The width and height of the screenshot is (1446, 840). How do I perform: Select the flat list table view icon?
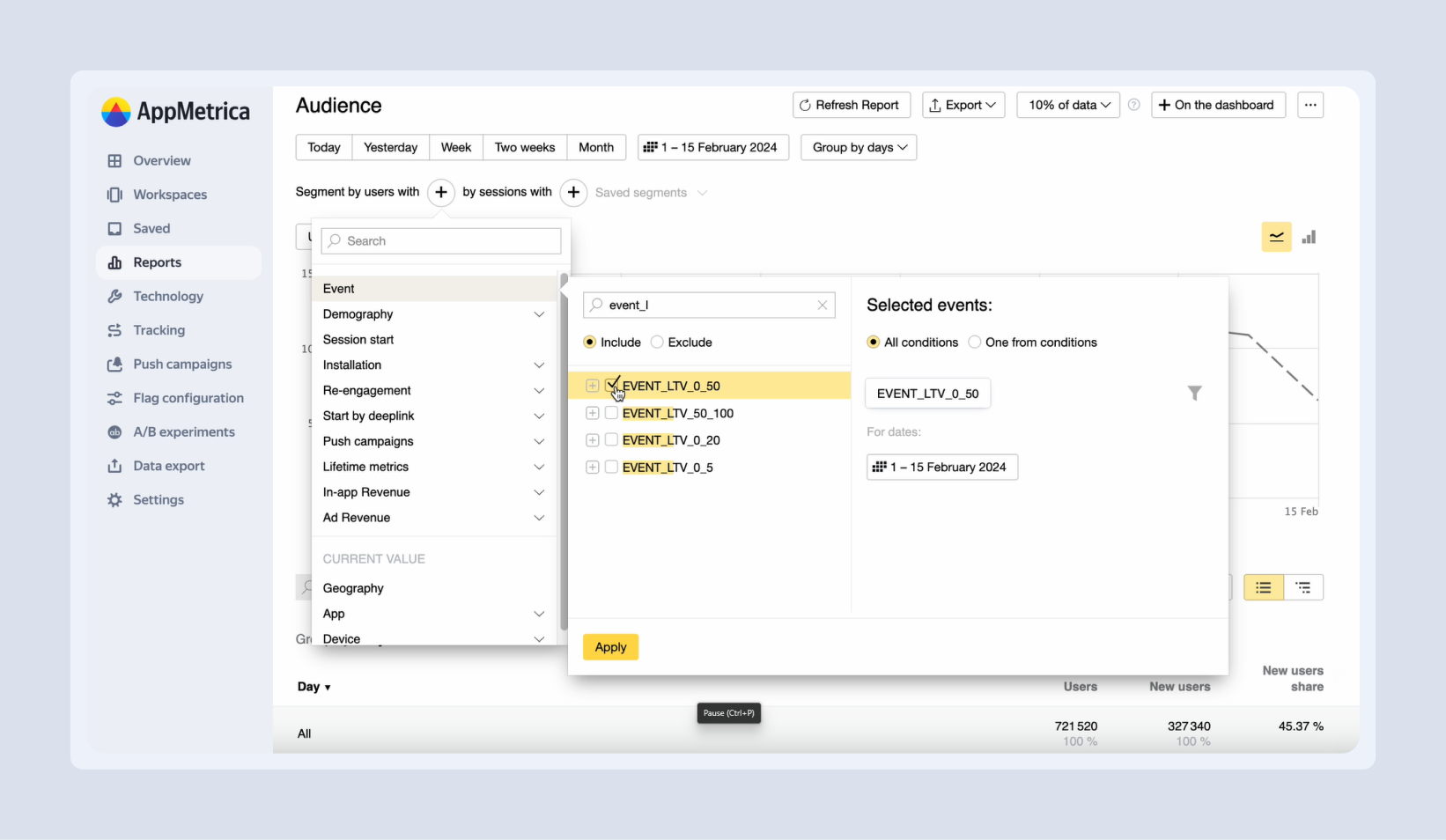pyautogui.click(x=1264, y=587)
